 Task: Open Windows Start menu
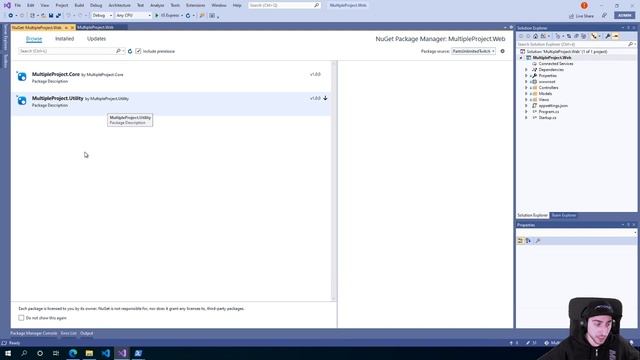pos(8,353)
